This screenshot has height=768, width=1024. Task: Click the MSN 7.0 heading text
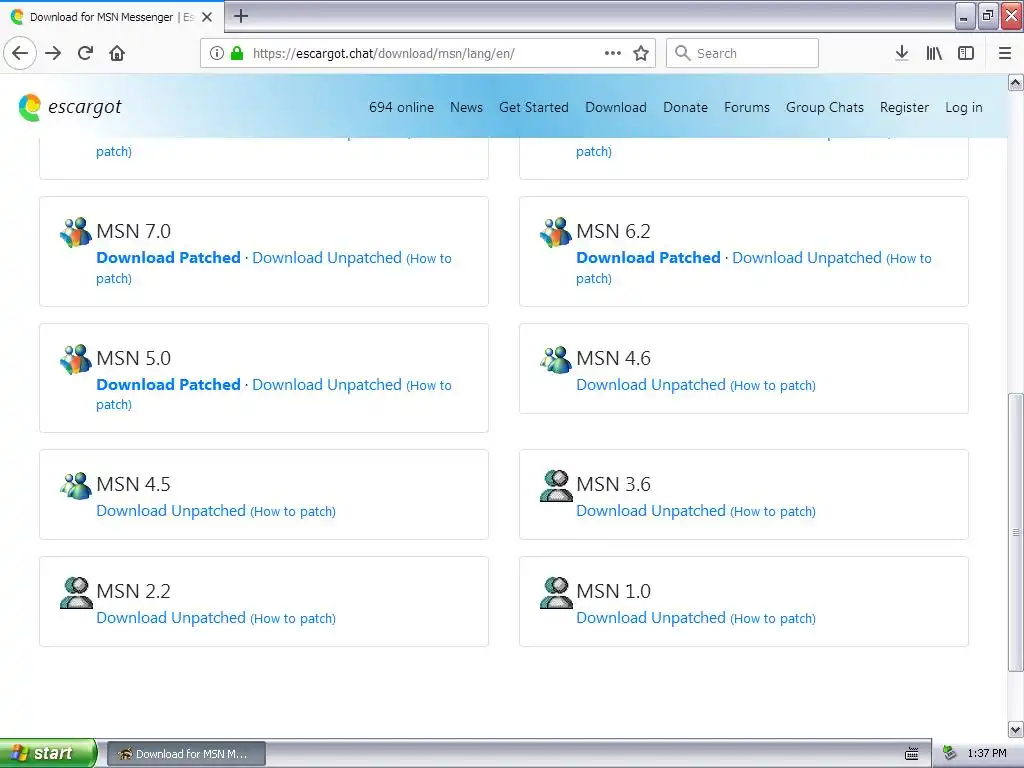133,231
